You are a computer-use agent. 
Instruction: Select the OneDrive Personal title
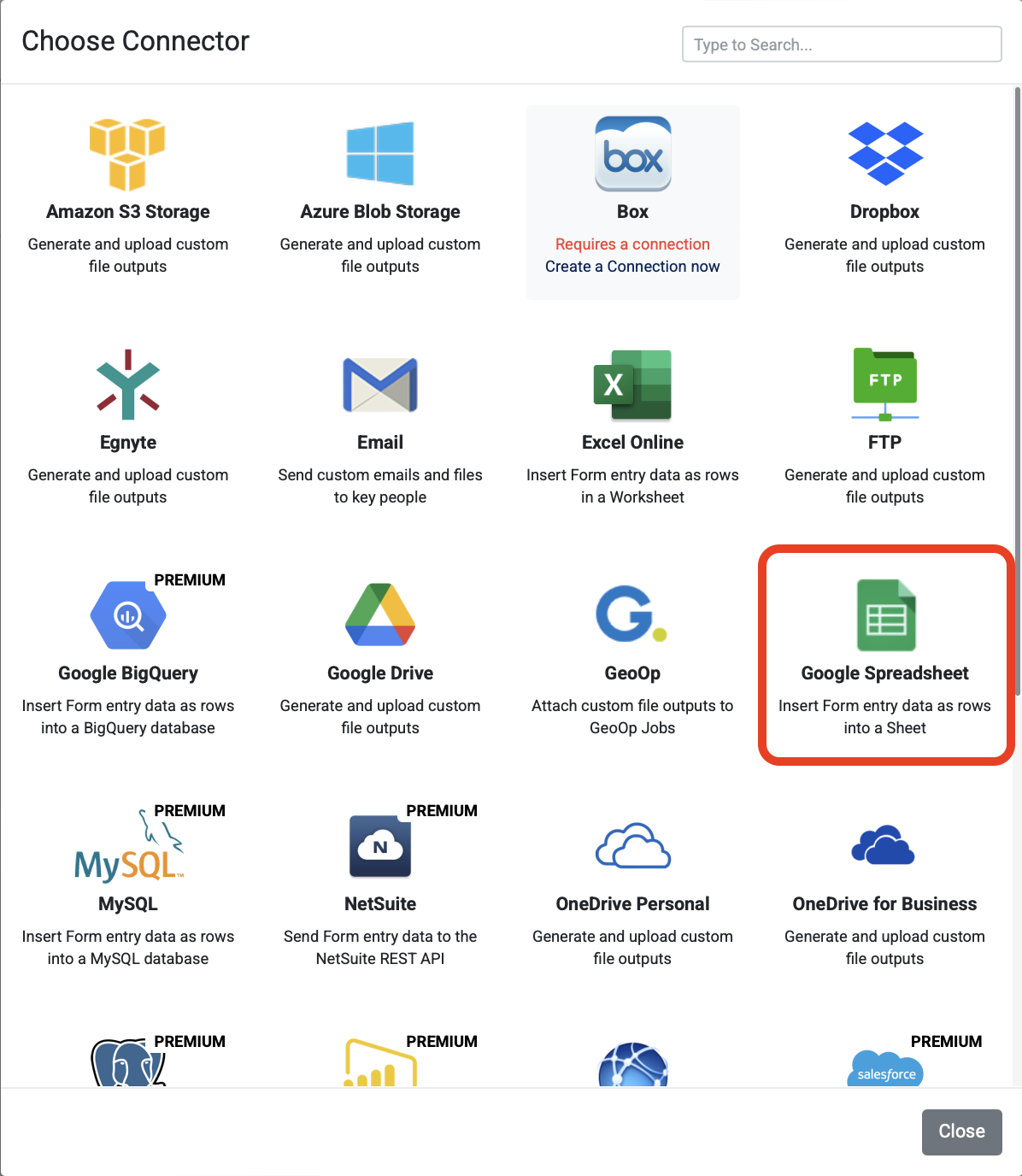pyautogui.click(x=632, y=904)
